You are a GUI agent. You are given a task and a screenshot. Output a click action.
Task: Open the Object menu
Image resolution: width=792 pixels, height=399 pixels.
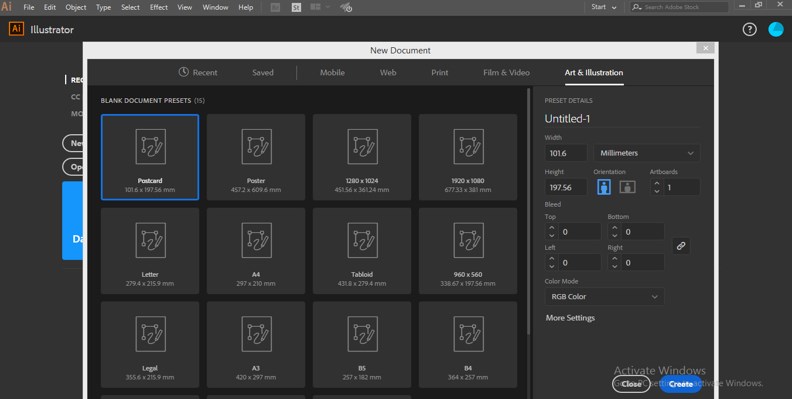(76, 7)
